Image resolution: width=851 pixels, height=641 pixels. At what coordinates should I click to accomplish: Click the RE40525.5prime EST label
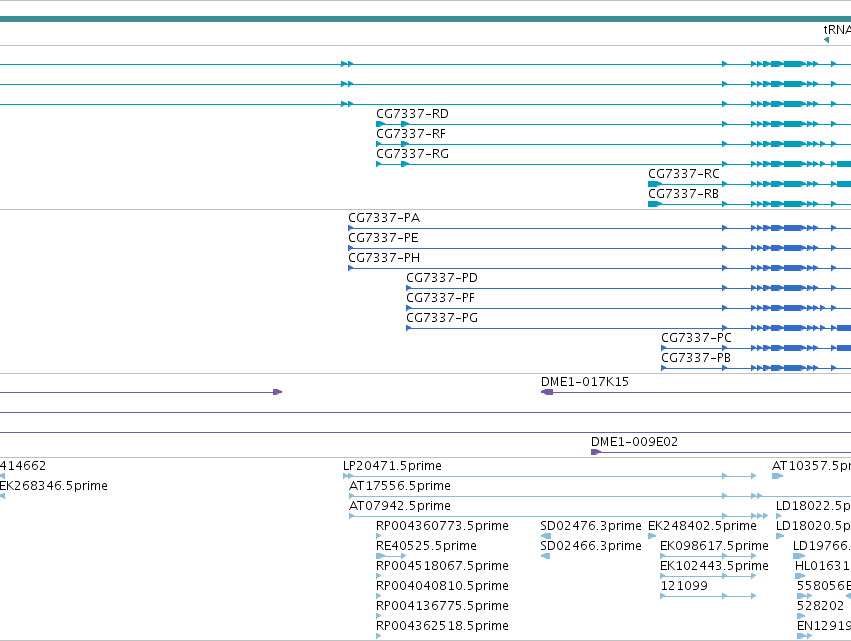point(427,547)
